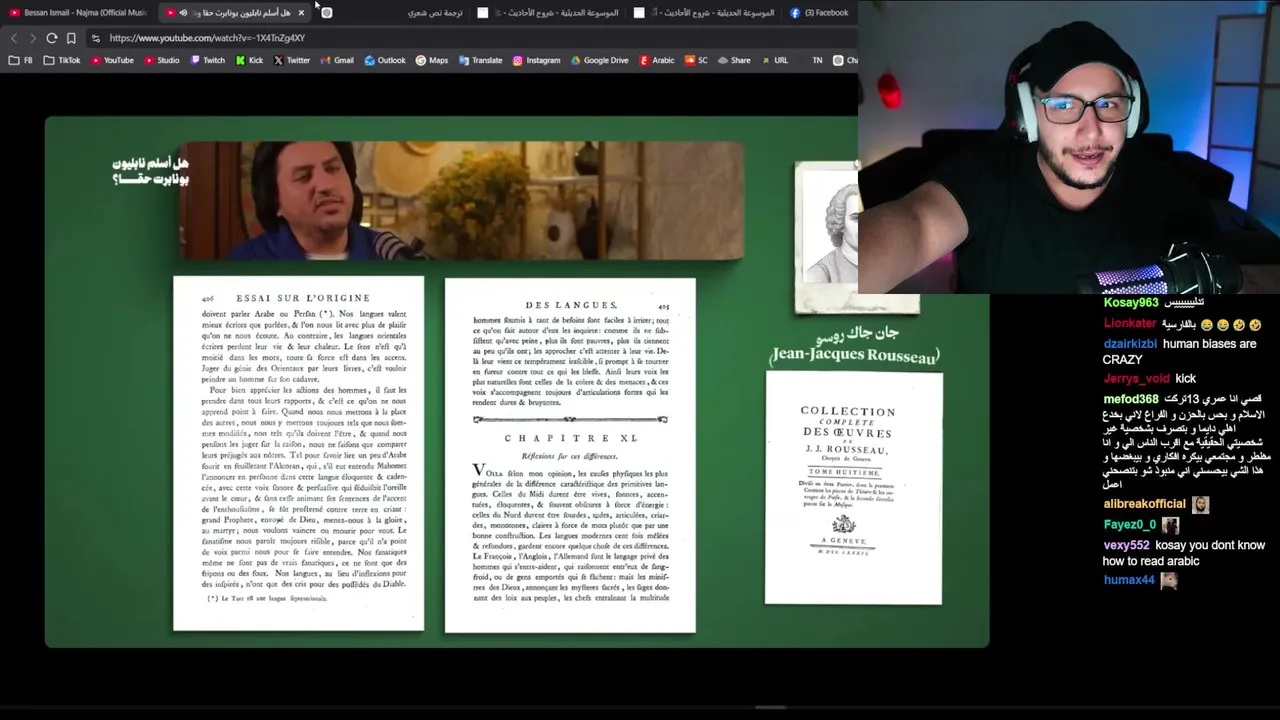Open TN bookmark

pyautogui.click(x=817, y=60)
